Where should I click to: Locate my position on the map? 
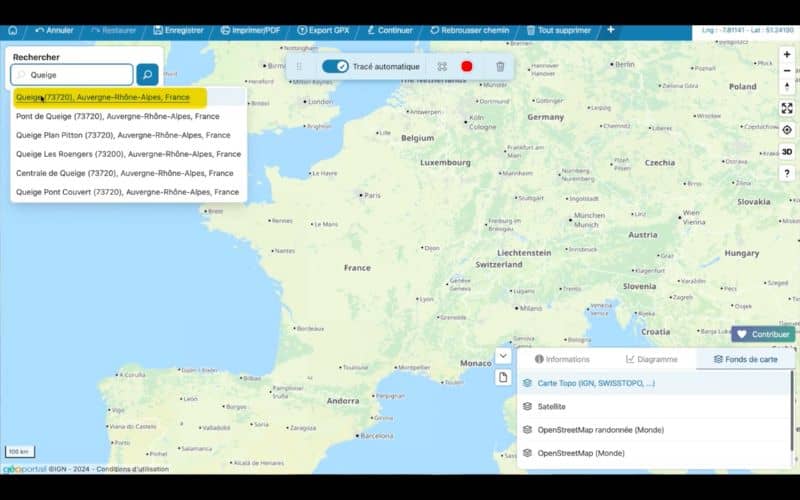787,130
